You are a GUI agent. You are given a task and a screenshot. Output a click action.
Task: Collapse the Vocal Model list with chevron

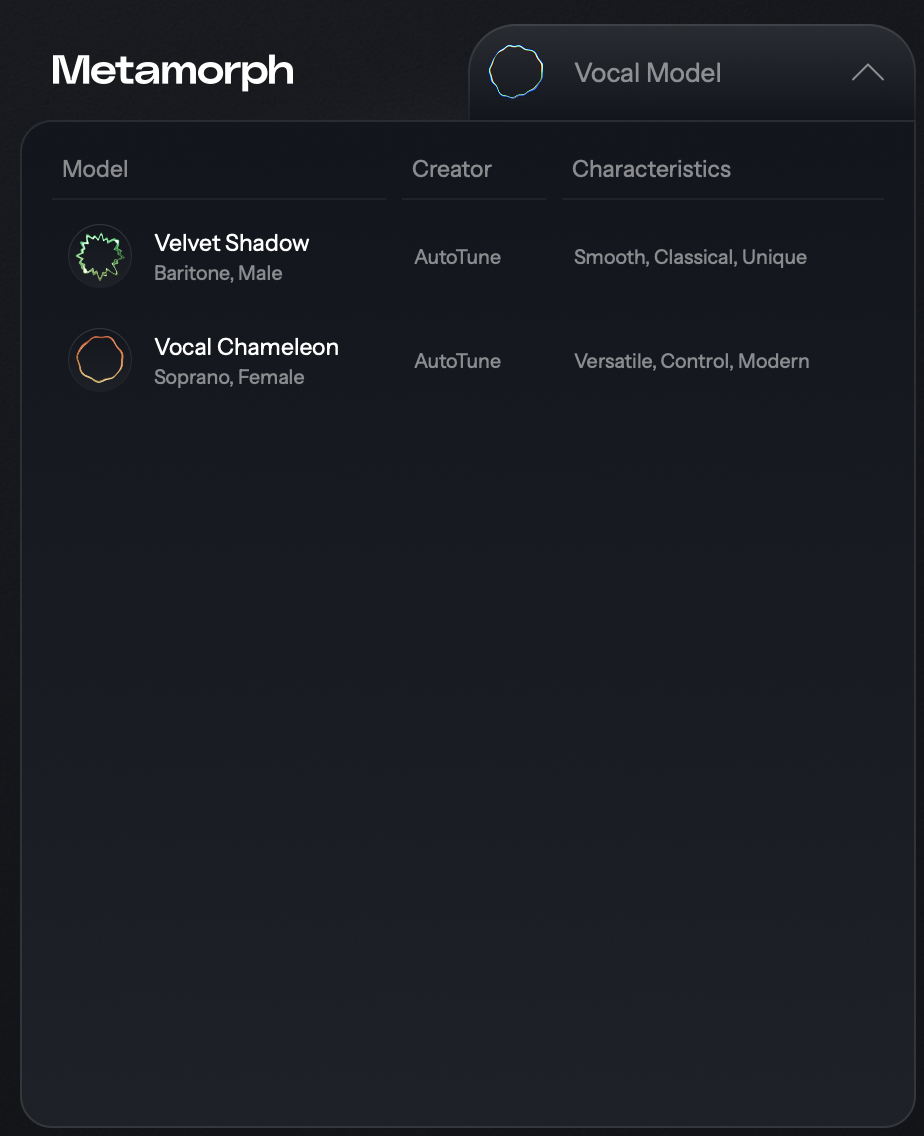coord(867,73)
